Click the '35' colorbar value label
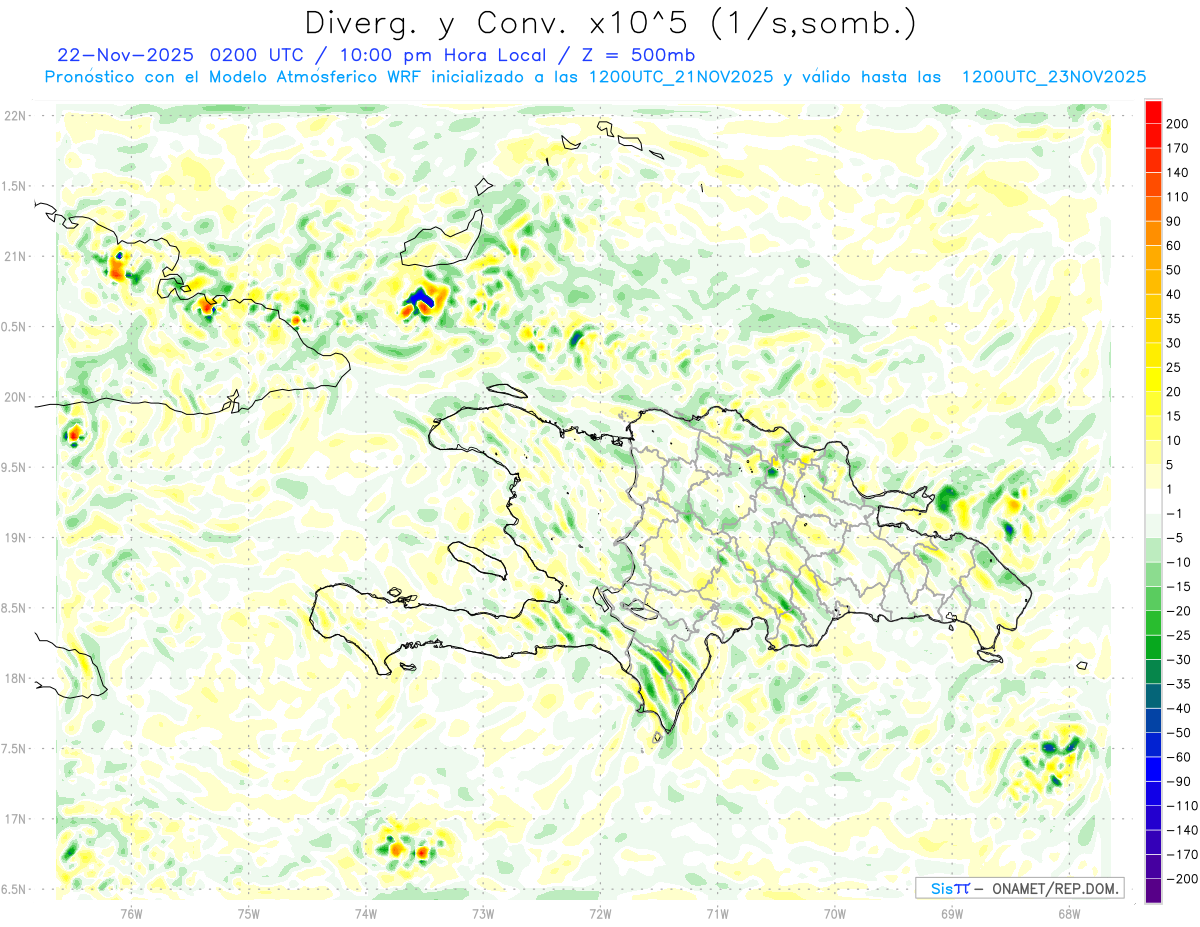This screenshot has height=927, width=1200. pyautogui.click(x=1175, y=318)
